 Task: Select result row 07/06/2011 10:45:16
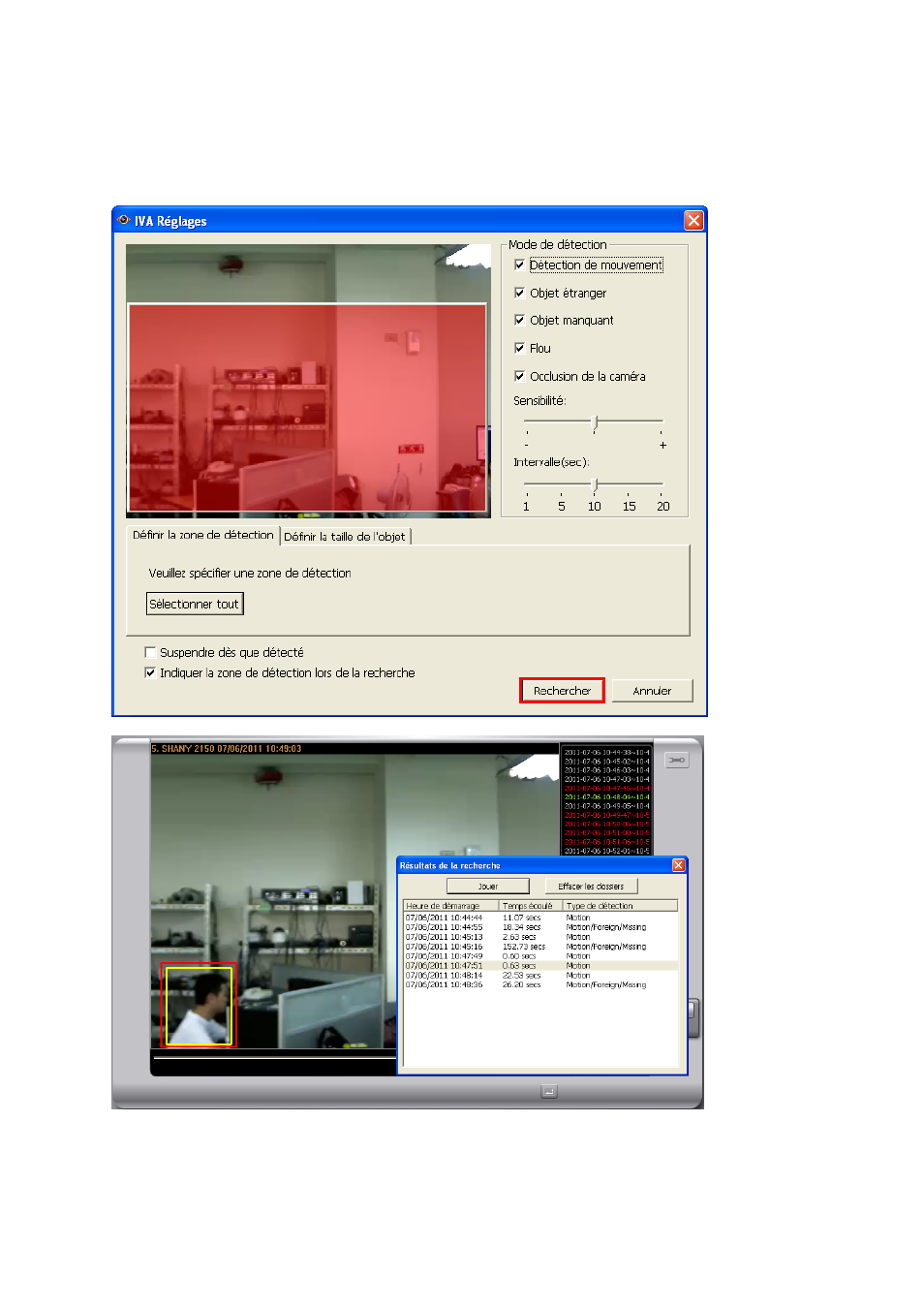coord(540,947)
